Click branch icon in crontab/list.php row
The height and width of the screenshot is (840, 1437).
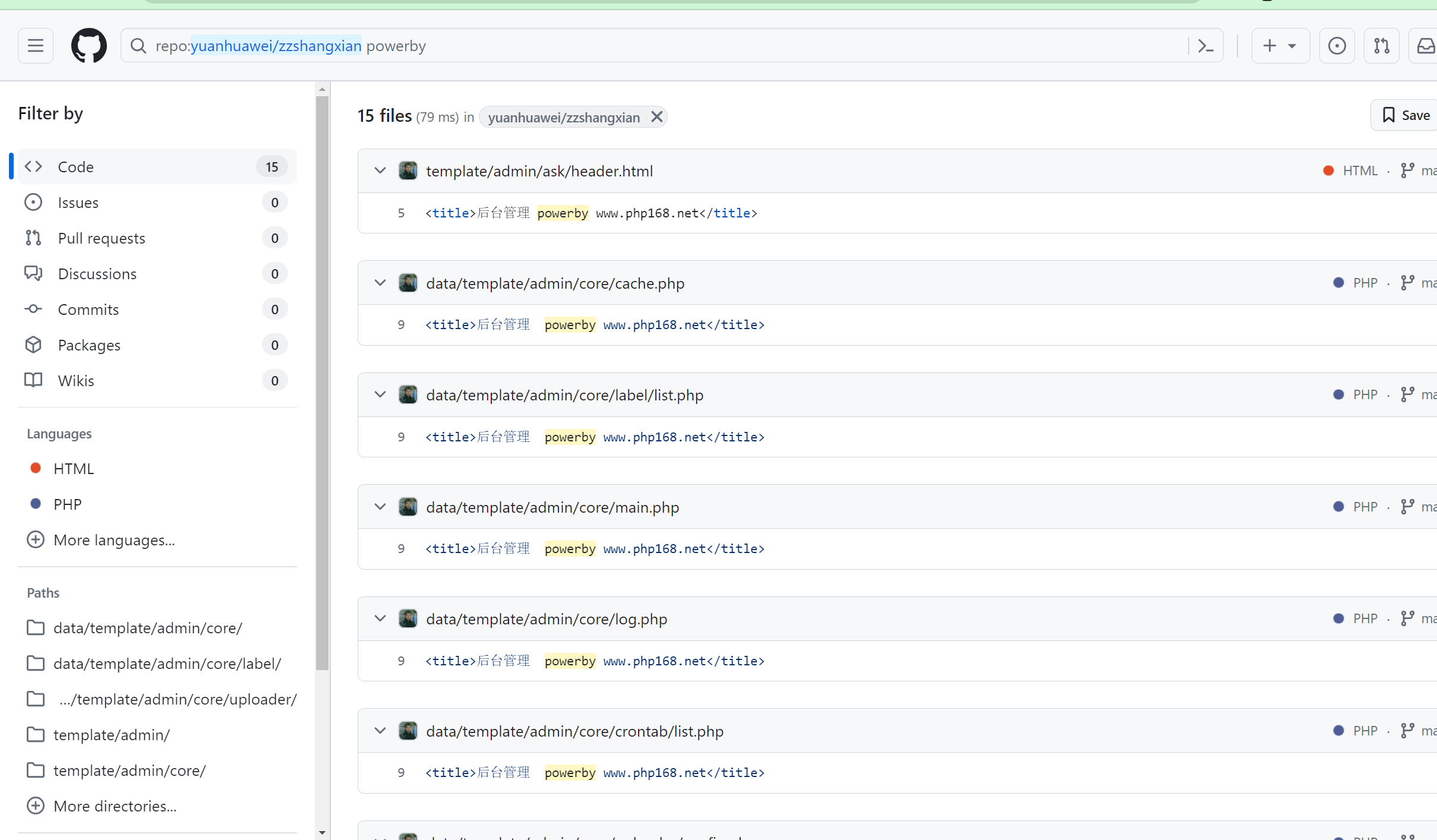[1407, 731]
